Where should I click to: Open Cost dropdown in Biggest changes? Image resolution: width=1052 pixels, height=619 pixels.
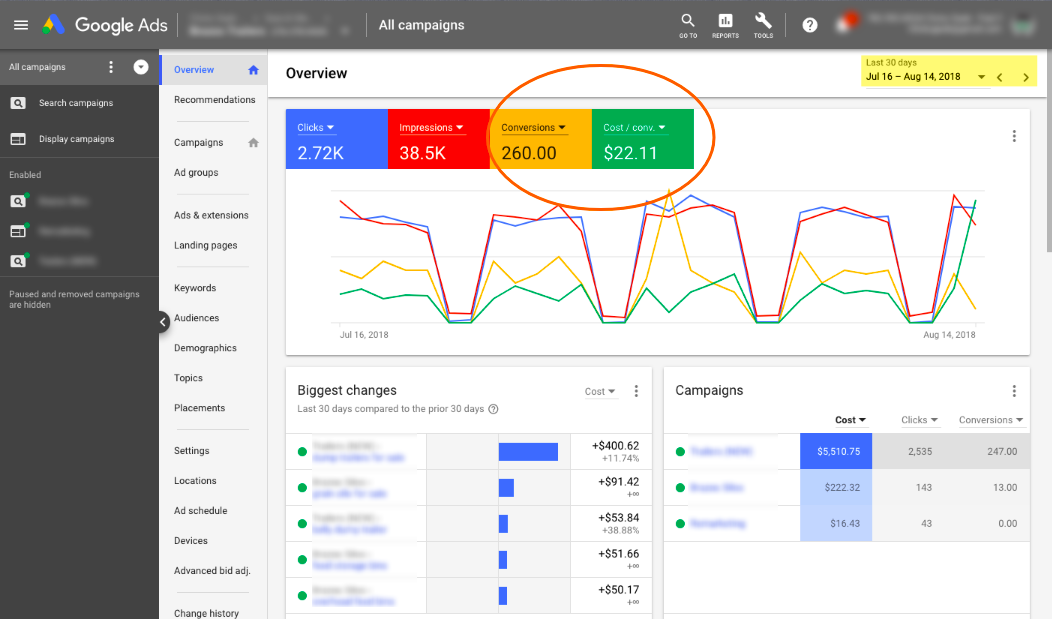click(600, 392)
